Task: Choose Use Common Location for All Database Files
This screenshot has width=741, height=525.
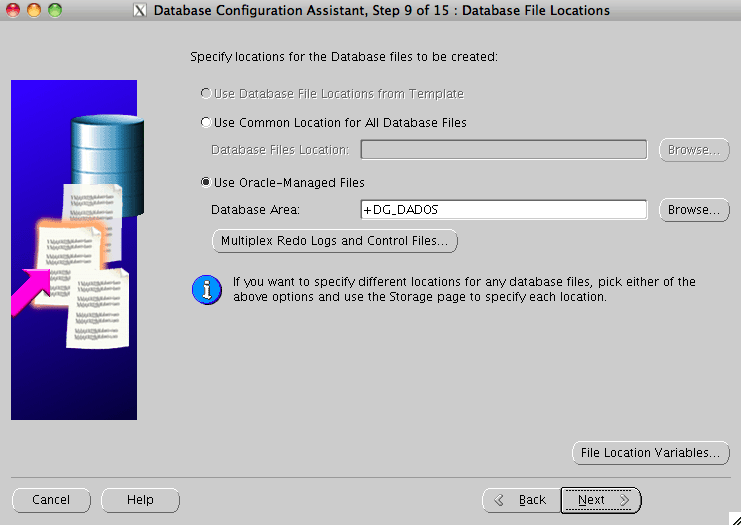Action: click(206, 123)
